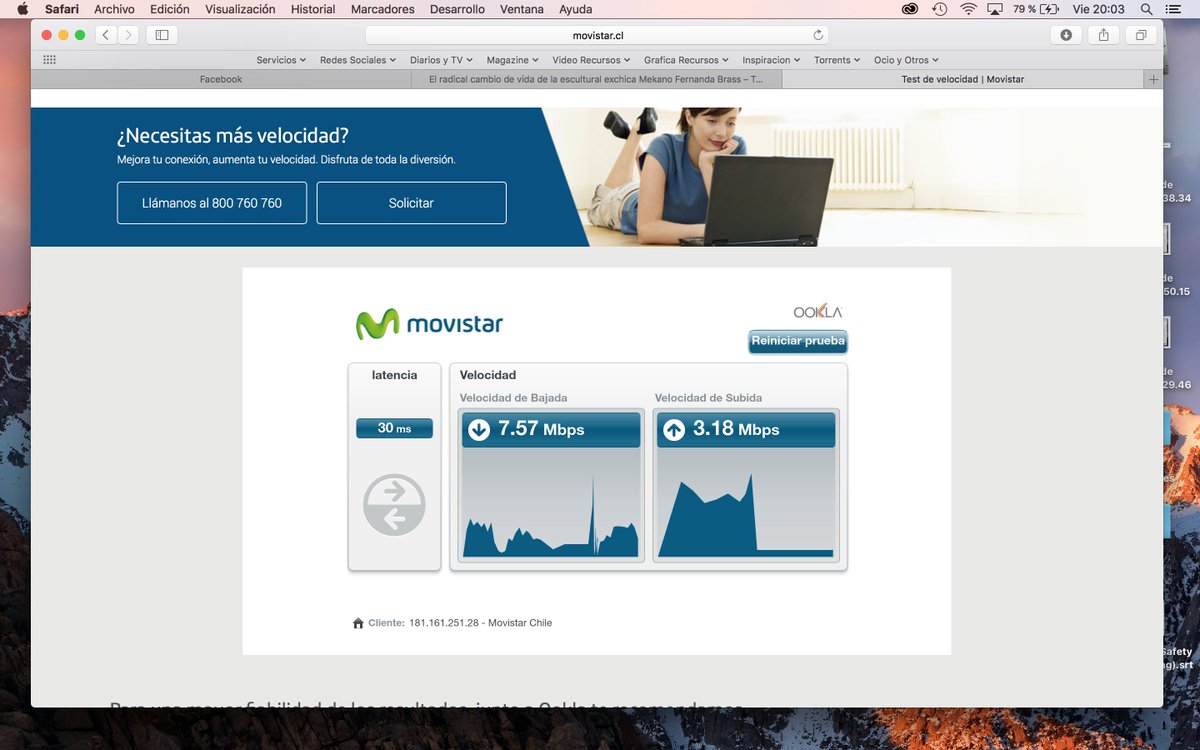Open the downloads list icon
Viewport: 1200px width, 750px height.
point(1066,35)
